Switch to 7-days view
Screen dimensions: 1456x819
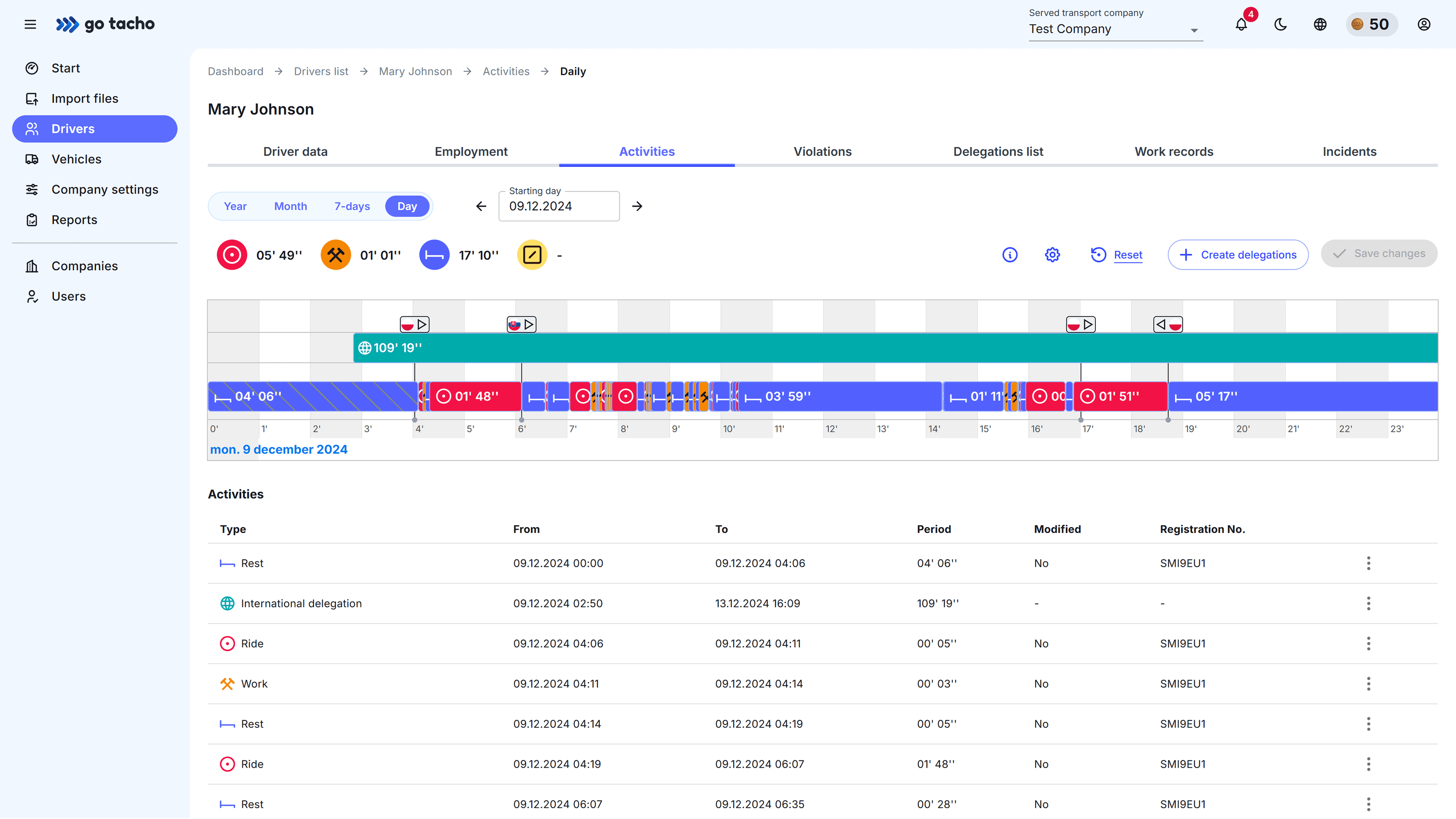(351, 206)
